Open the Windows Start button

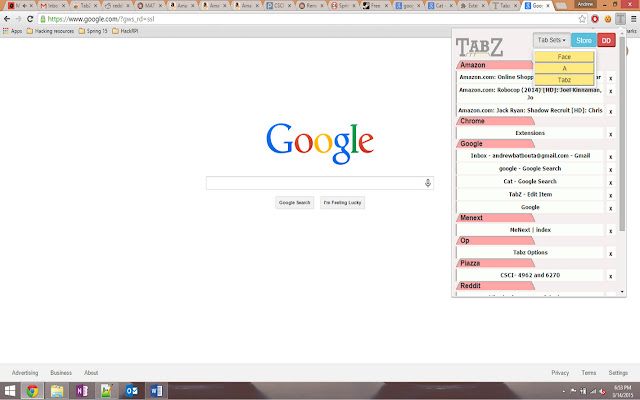point(9,391)
